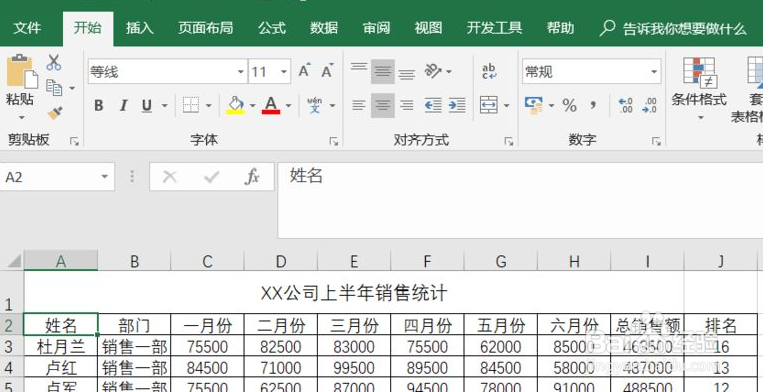Decrease indent

point(433,105)
